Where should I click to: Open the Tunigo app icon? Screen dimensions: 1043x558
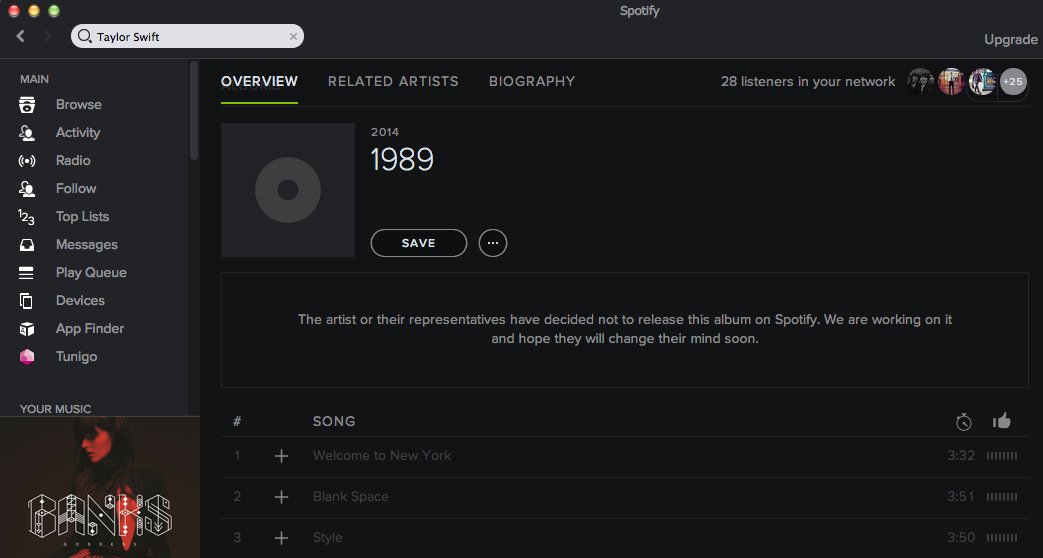pos(27,357)
